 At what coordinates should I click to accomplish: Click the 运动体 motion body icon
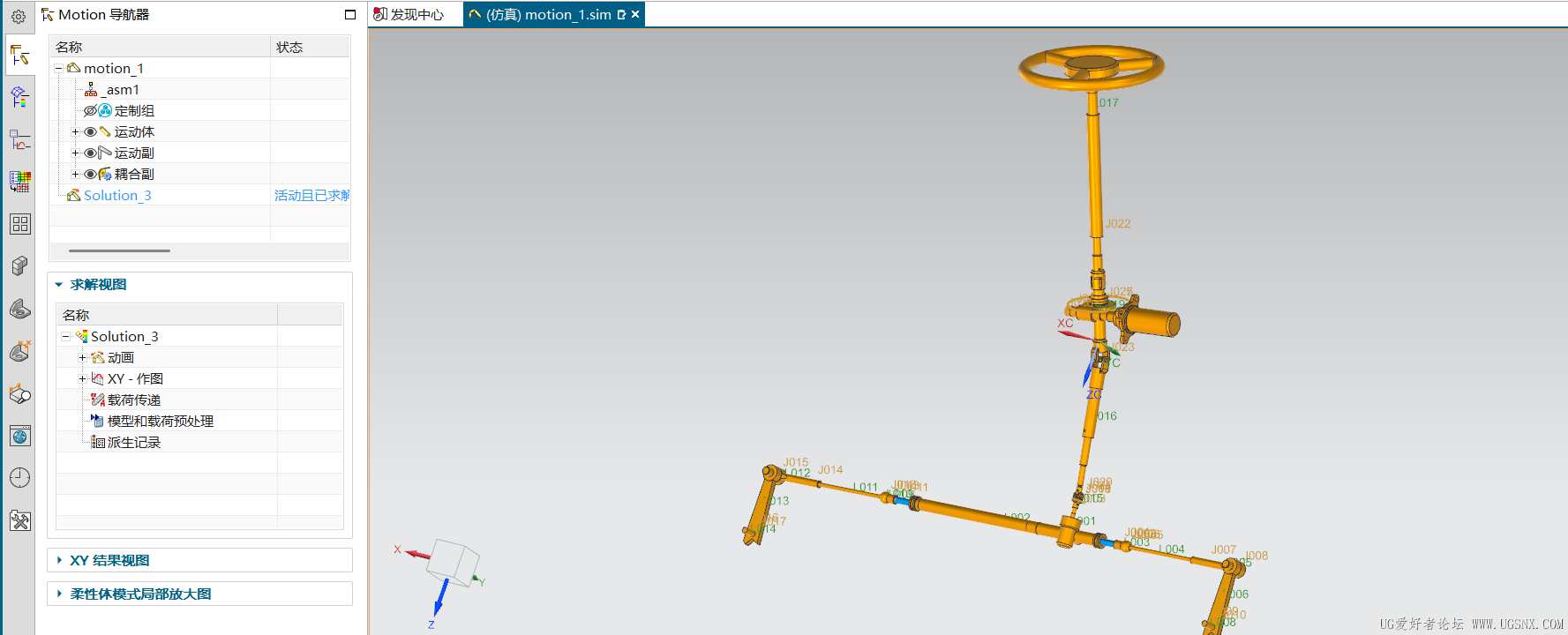click(105, 131)
